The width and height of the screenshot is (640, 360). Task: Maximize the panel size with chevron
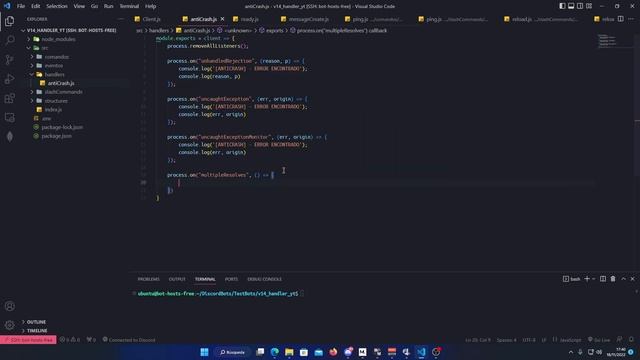pos(623,279)
